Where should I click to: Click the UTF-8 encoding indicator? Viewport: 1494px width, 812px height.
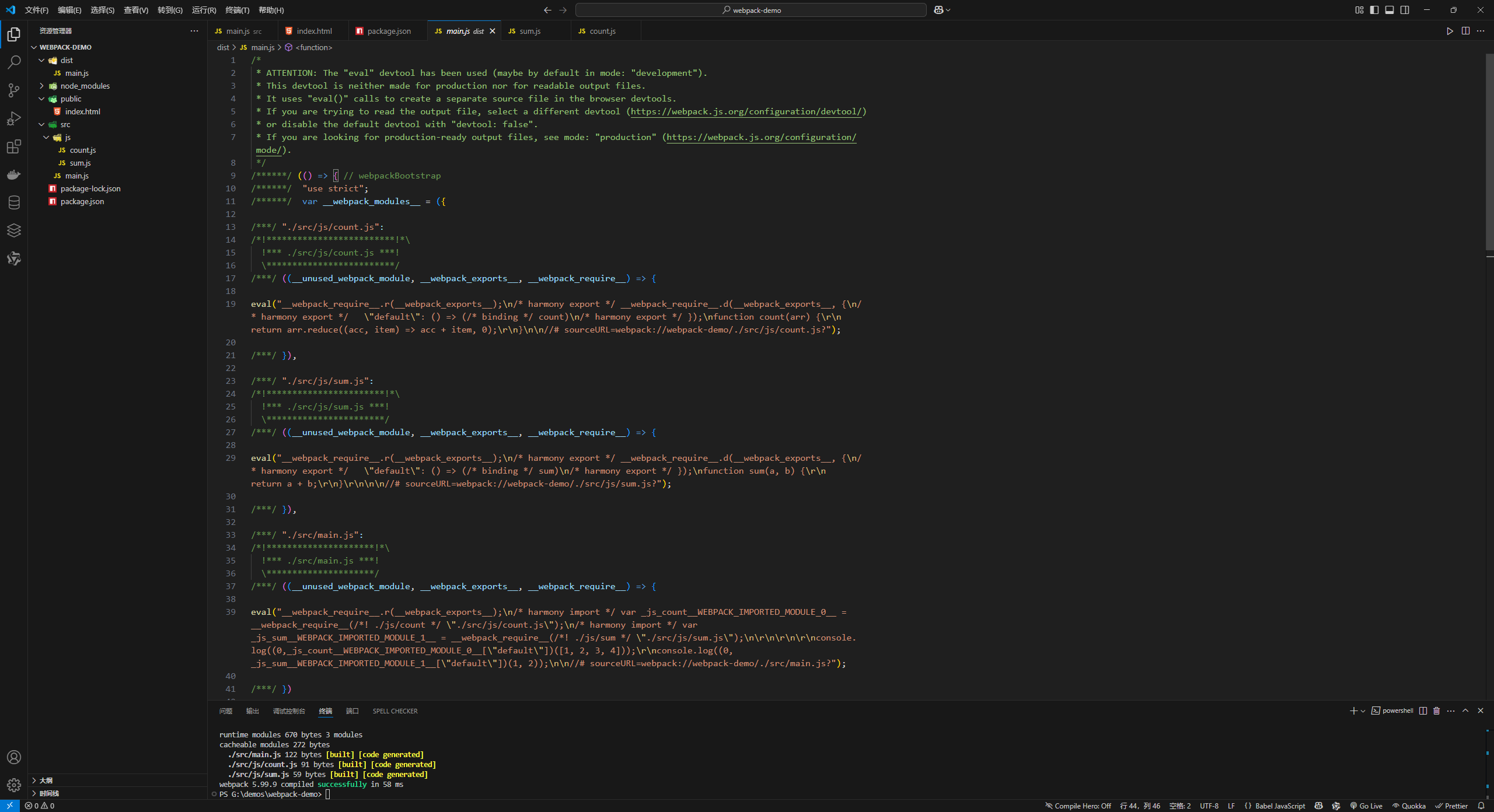pos(1209,806)
